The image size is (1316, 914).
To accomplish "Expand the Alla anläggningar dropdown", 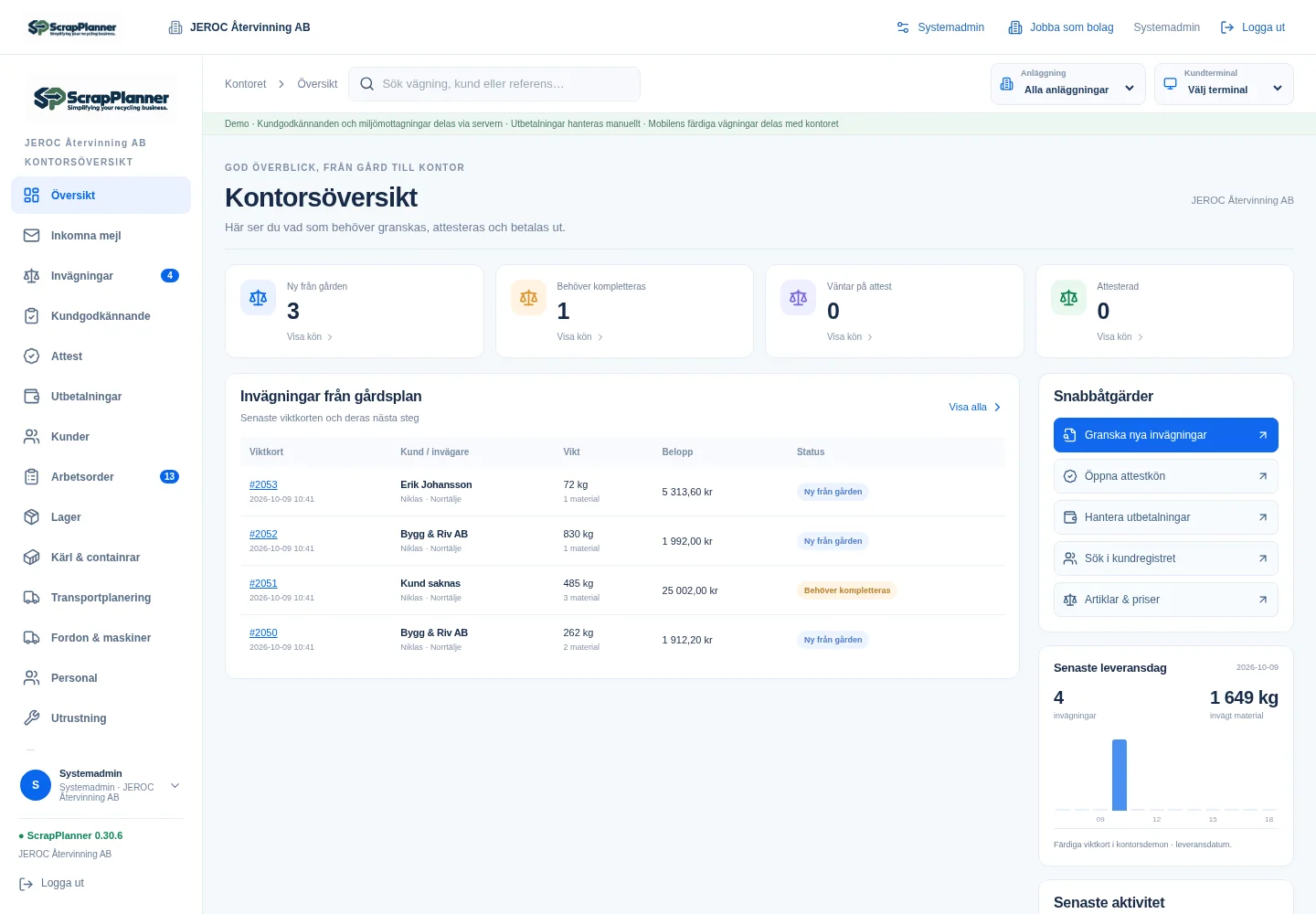I will tap(1068, 84).
